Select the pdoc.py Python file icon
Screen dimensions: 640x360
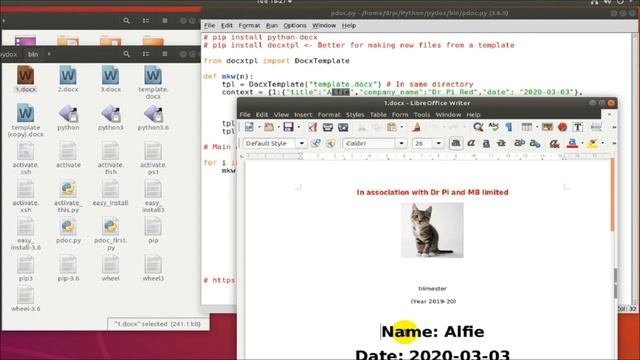click(x=68, y=231)
